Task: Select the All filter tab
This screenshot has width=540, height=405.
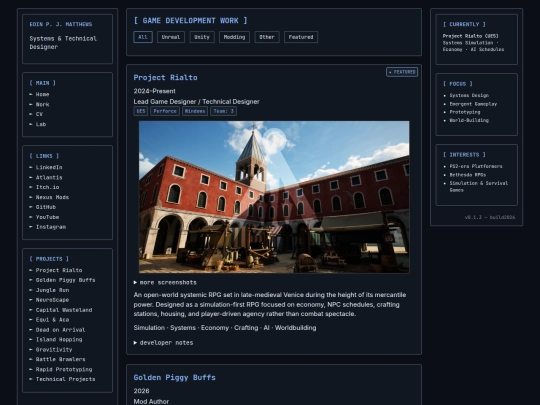Action: tap(143, 37)
